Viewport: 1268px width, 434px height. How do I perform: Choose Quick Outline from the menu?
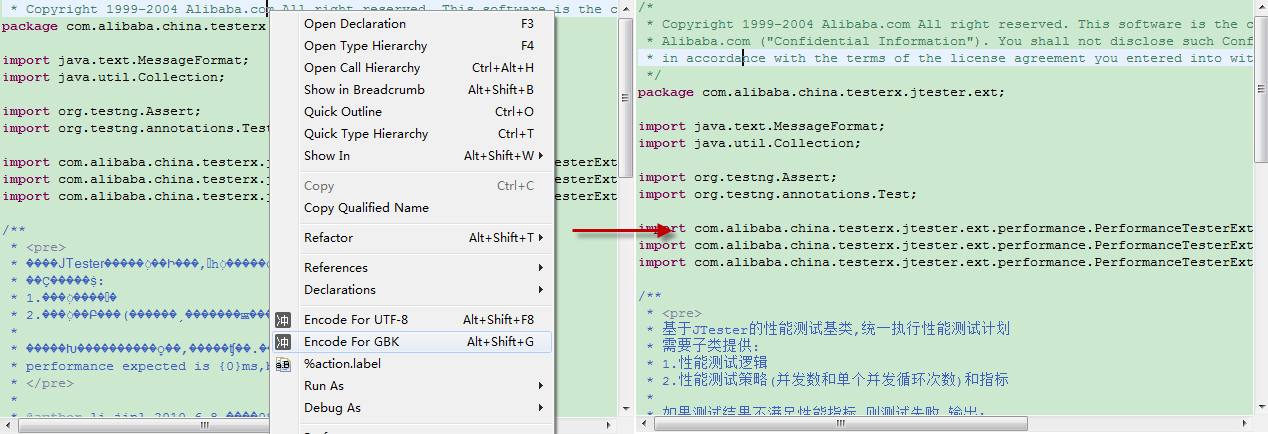tap(343, 112)
